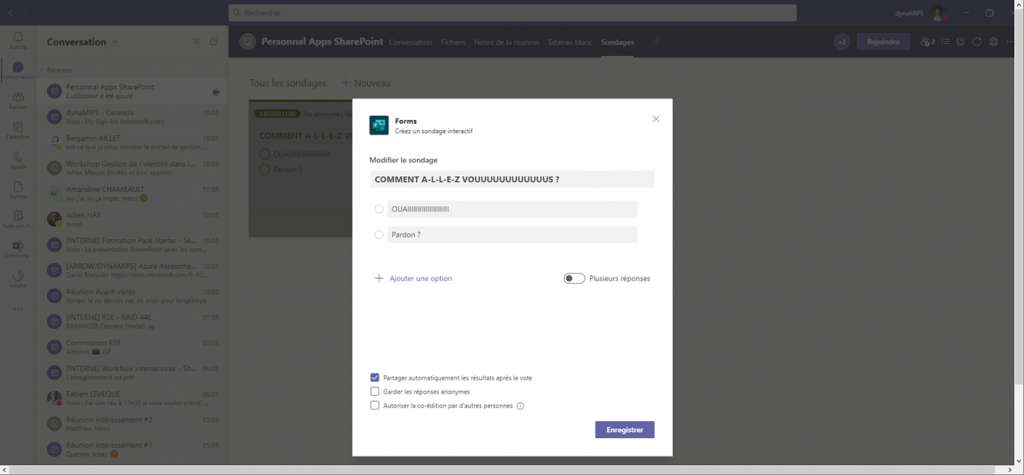Start a new chat with the compose icon

click(214, 42)
